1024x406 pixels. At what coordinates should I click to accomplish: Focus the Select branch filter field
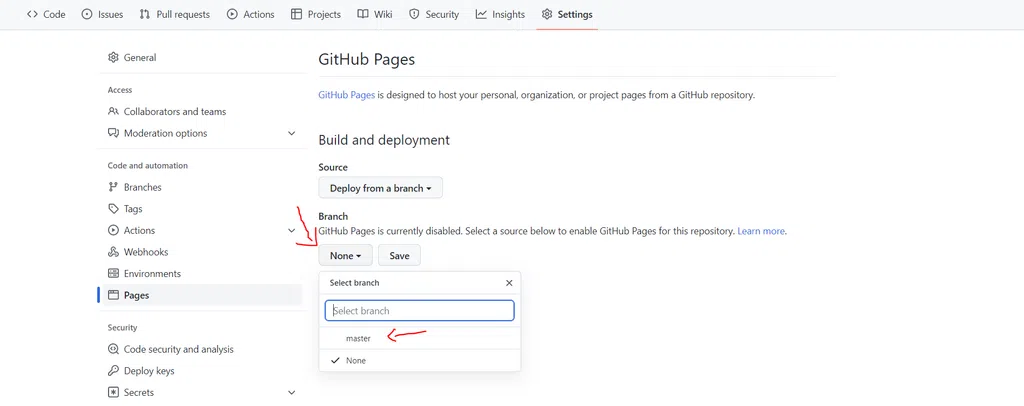(419, 311)
